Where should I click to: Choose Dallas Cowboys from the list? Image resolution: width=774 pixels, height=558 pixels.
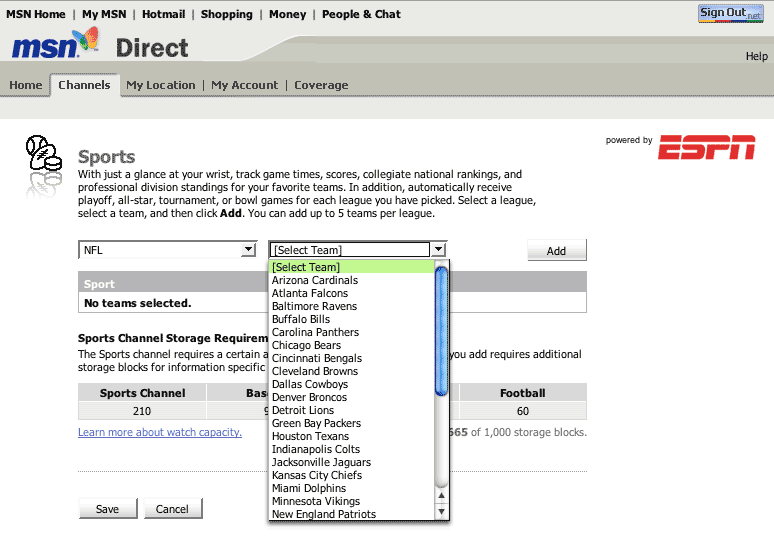[x=352, y=384]
